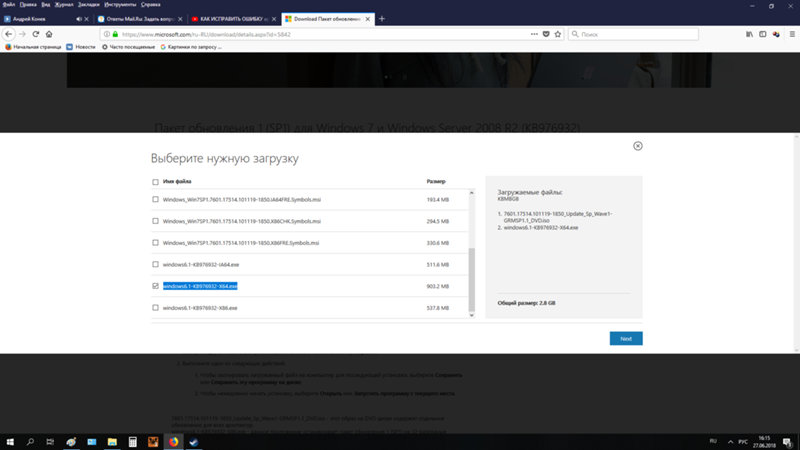Close the КАК ИСПРАВИТЬ ОШИБКУ tab

(274, 19)
